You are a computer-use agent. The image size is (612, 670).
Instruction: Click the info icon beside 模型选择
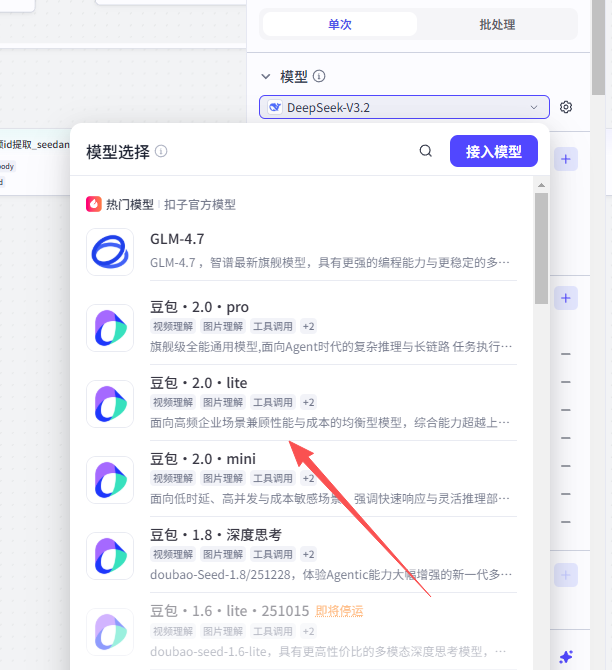click(161, 152)
